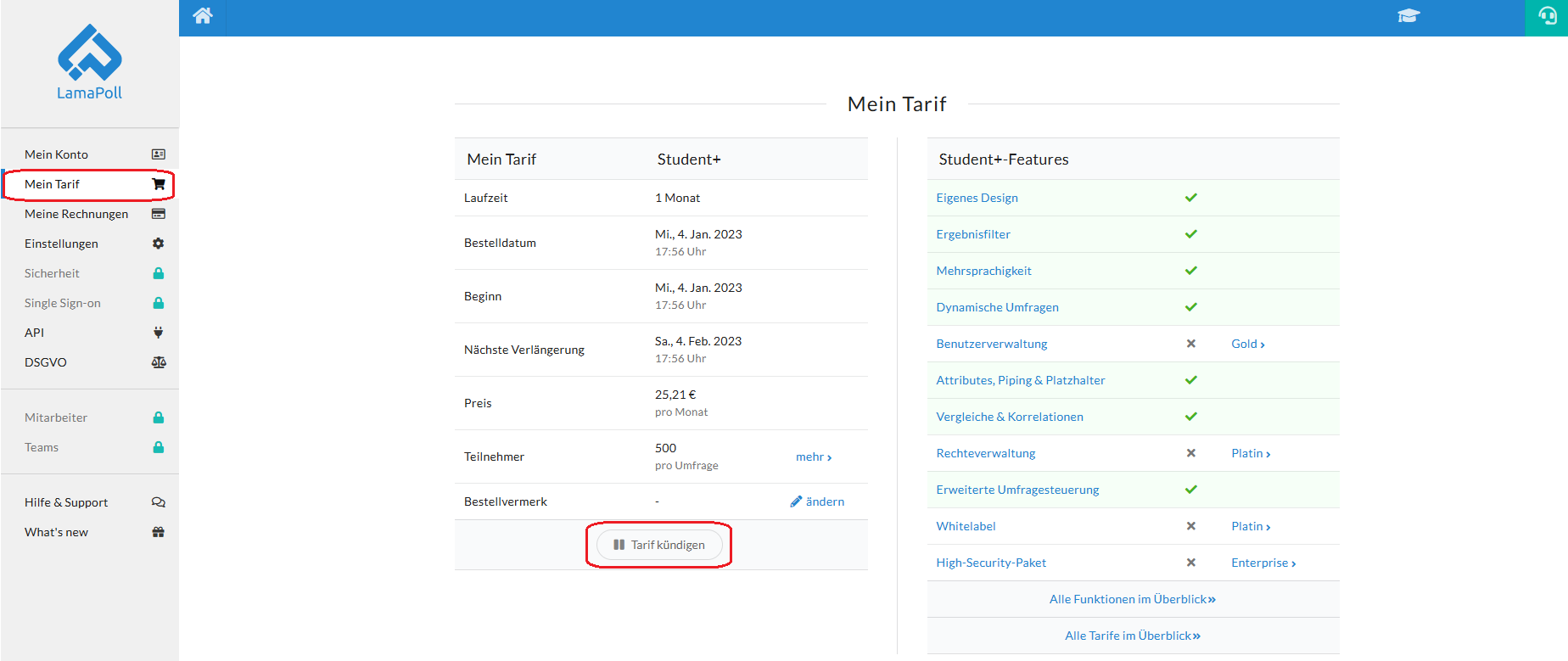Go to home via house icon
This screenshot has height=661, width=1568.
pyautogui.click(x=203, y=15)
